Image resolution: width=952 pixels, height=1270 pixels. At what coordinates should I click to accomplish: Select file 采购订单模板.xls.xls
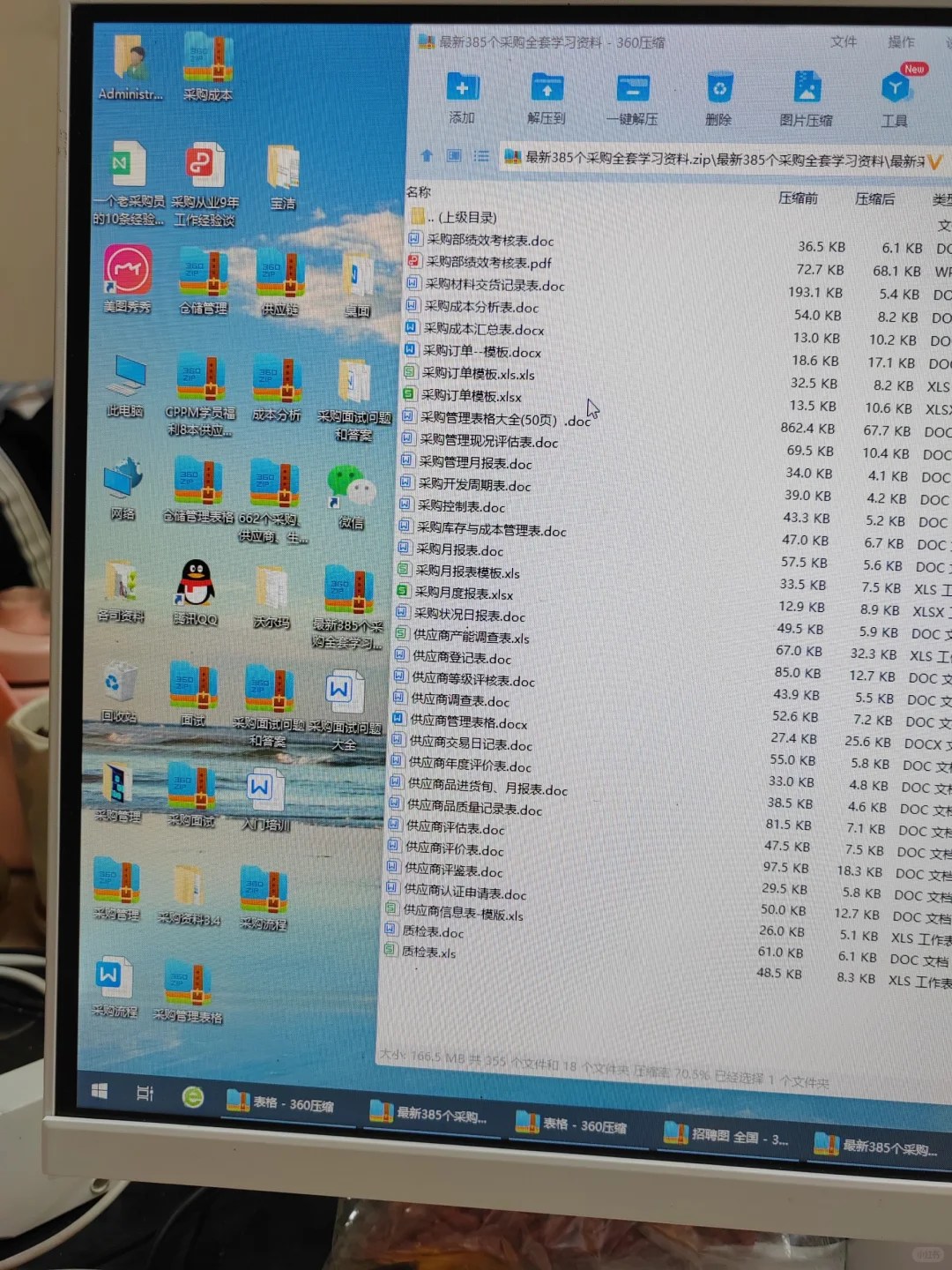click(468, 373)
